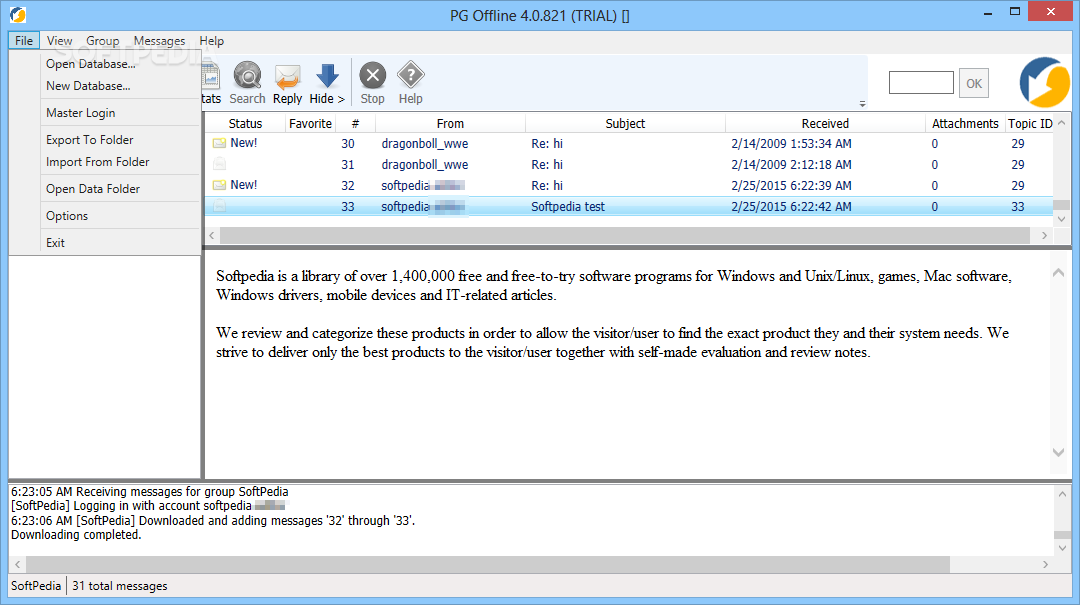Click New! envelope icon for message 30
Image resolution: width=1080 pixels, height=605 pixels.
[x=219, y=143]
